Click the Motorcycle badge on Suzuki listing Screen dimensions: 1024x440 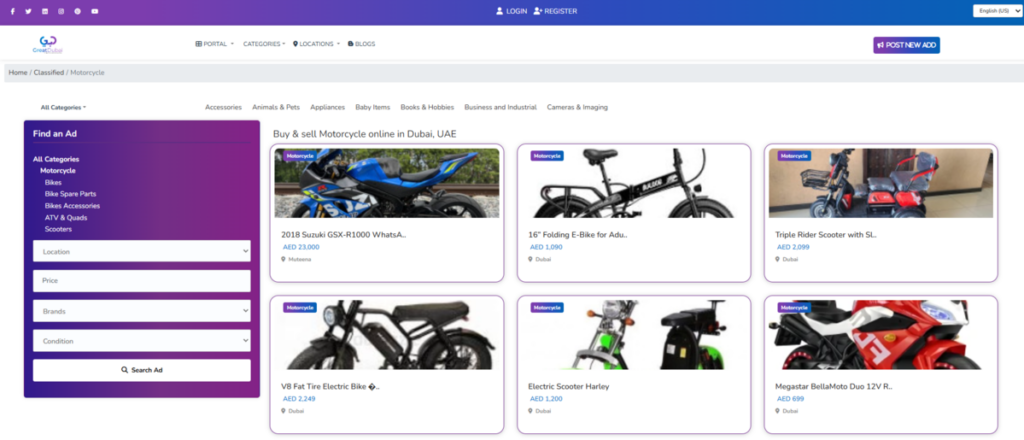(x=300, y=156)
